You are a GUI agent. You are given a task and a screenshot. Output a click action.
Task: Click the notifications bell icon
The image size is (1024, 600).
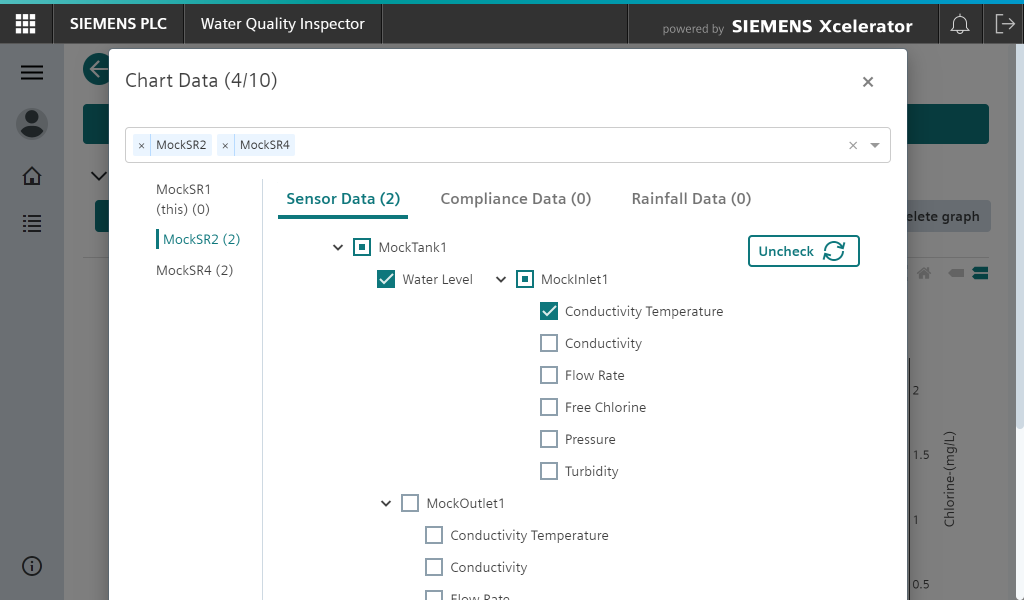click(x=959, y=23)
